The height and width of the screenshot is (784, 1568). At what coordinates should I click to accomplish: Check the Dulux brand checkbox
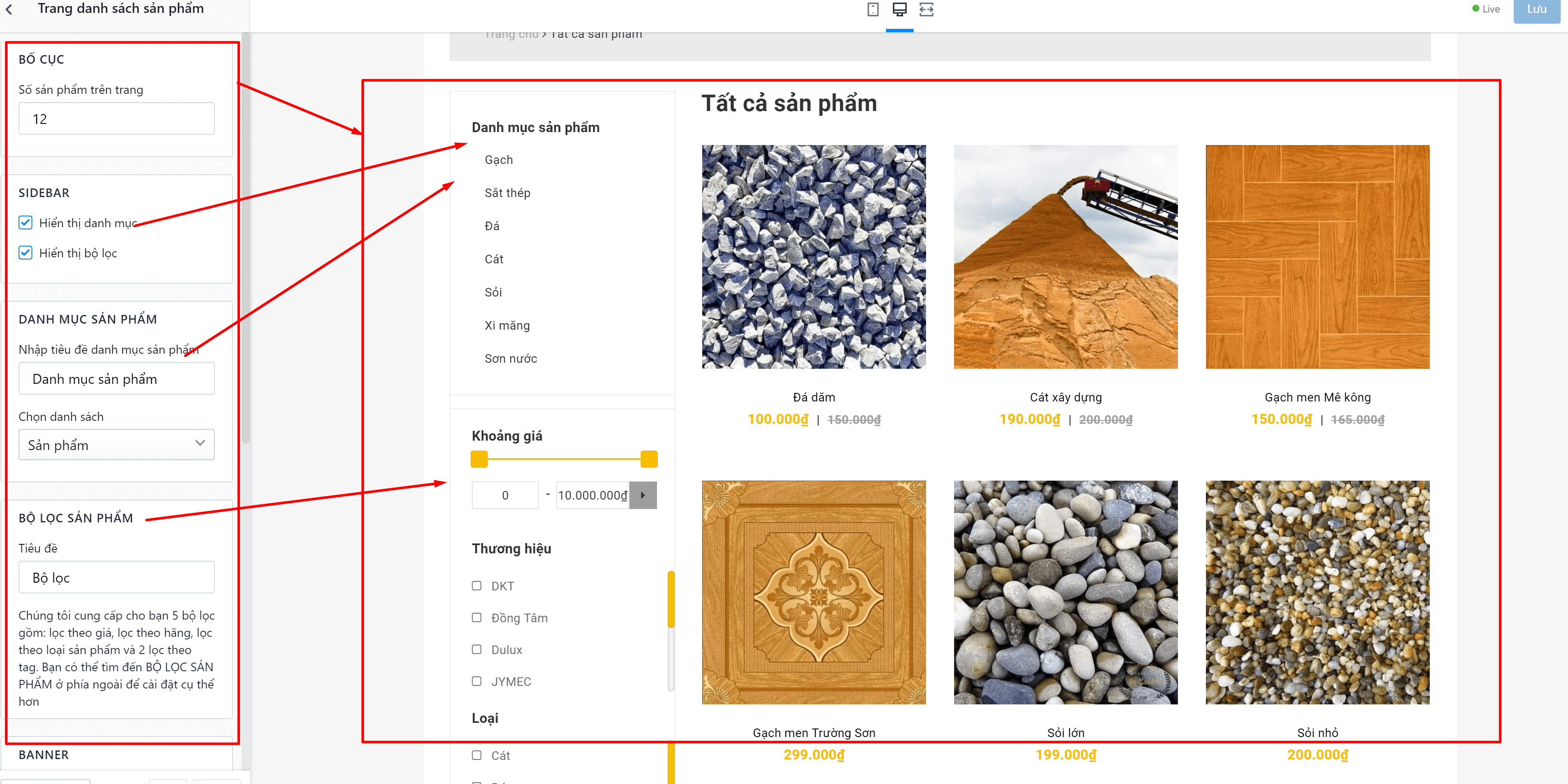[x=477, y=649]
